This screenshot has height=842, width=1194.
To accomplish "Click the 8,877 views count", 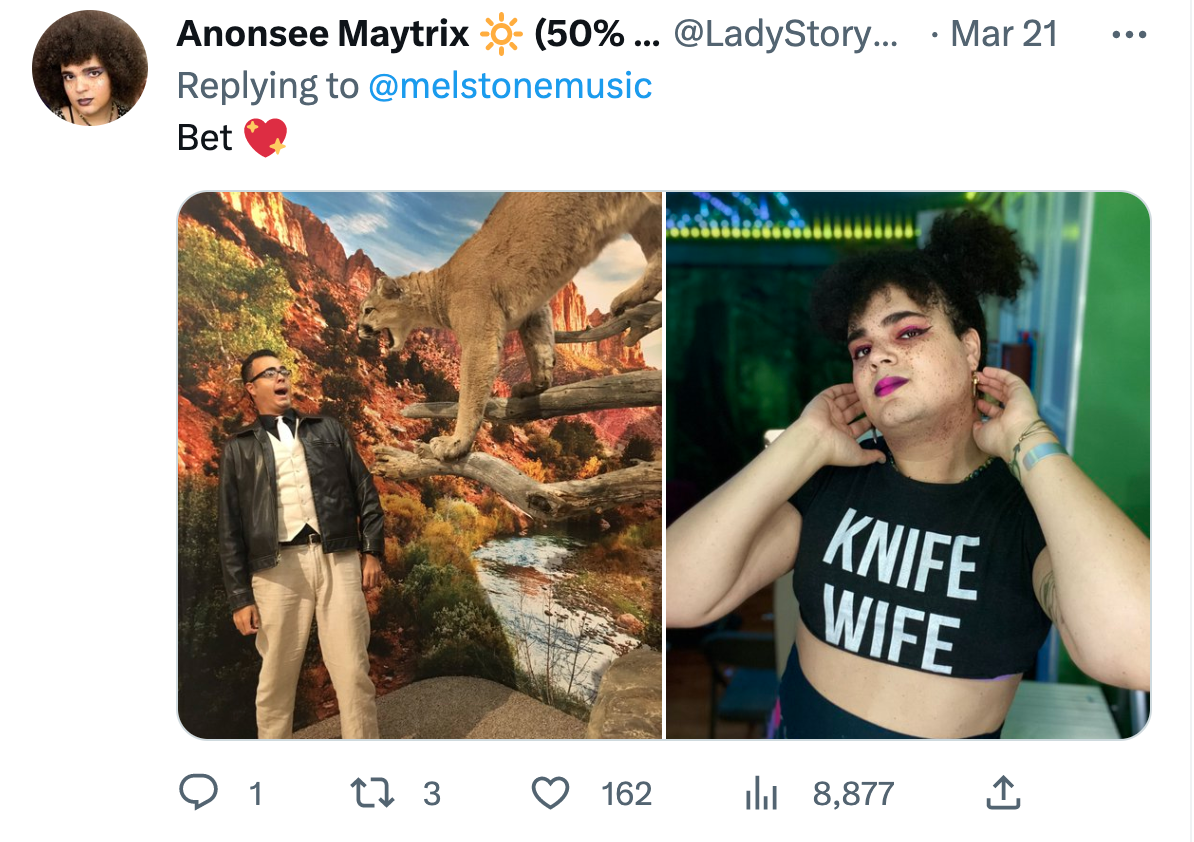I will 853,794.
